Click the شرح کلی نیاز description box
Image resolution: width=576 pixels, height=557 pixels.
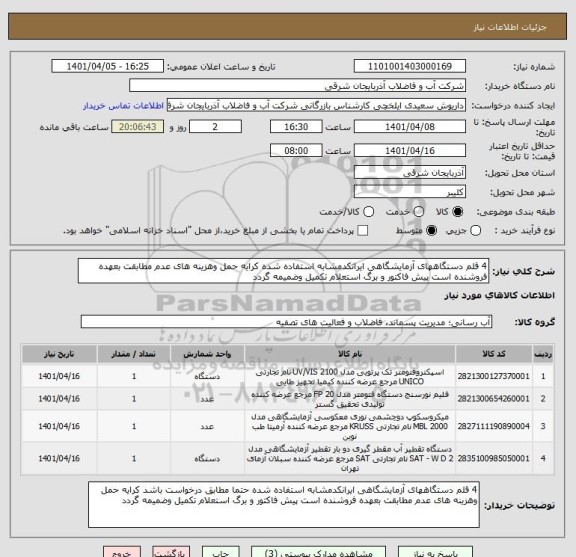click(283, 271)
